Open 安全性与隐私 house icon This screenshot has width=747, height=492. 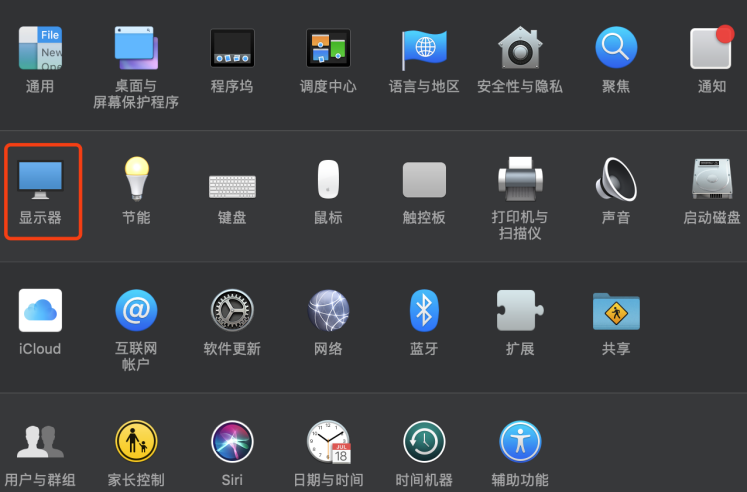pos(520,48)
